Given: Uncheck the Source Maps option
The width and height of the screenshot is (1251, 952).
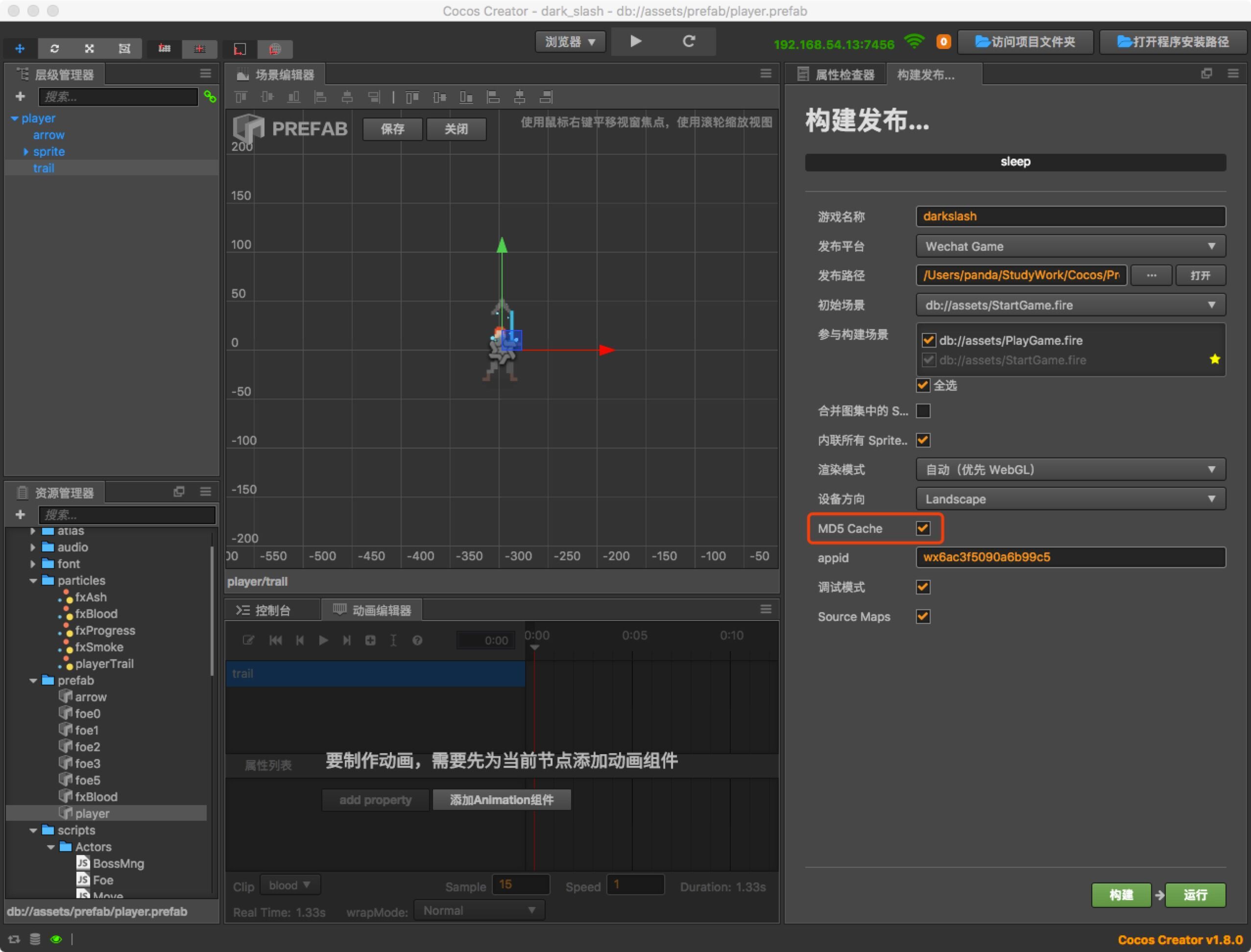Looking at the screenshot, I should [x=923, y=617].
